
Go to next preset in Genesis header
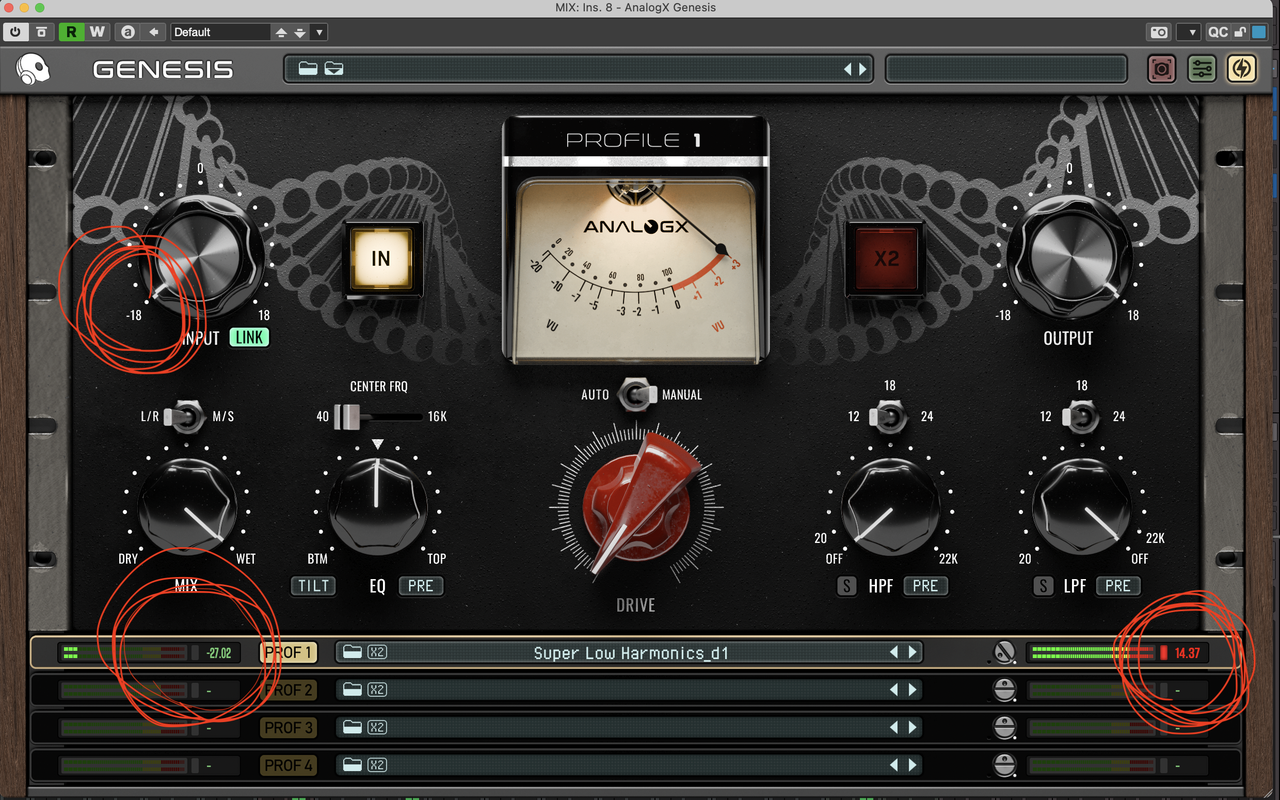tap(862, 69)
